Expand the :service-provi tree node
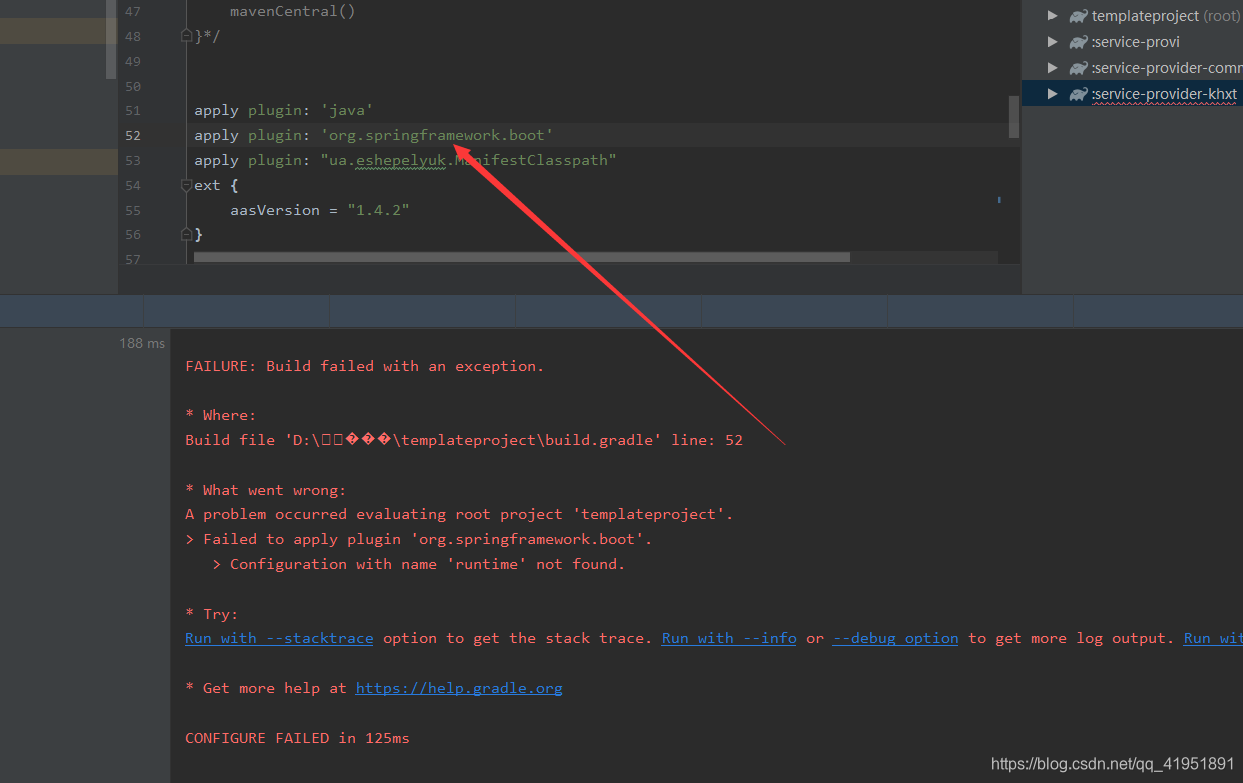Image resolution: width=1243 pixels, height=783 pixels. coord(1051,42)
